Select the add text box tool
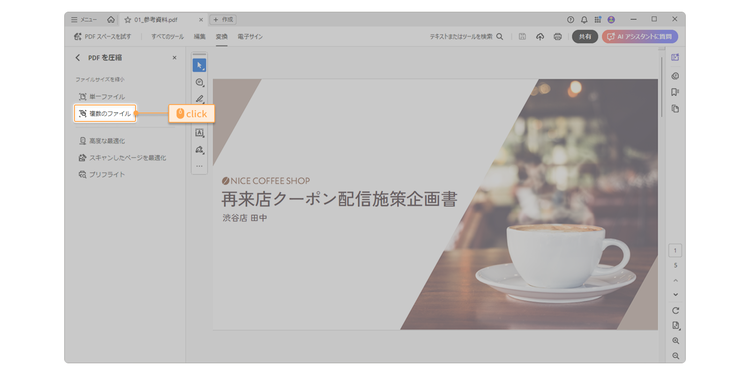Image resolution: width=750 pixels, height=375 pixels. click(x=199, y=133)
